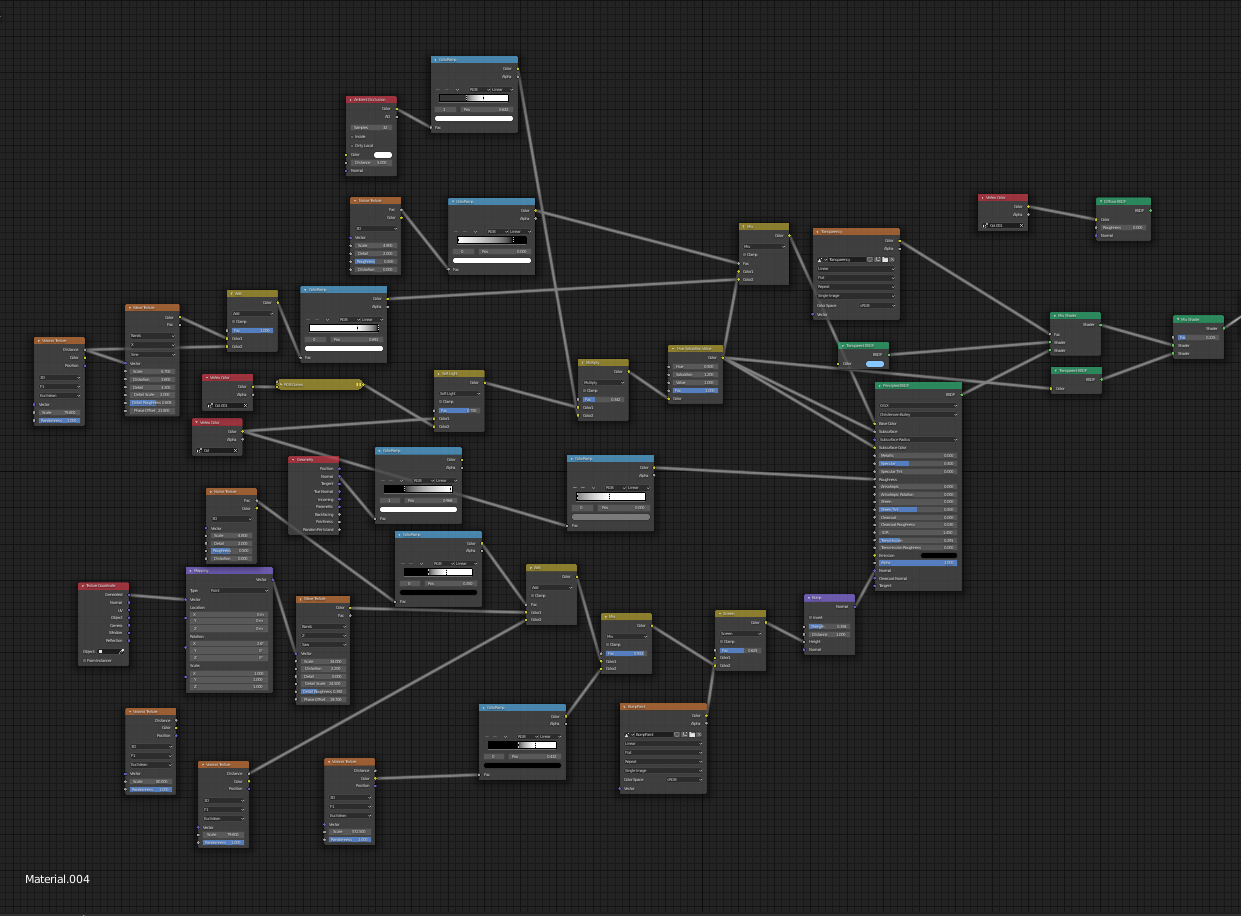Open Type Point dropdown in Mapping node
The width and height of the screenshot is (1241, 916).
point(239,591)
